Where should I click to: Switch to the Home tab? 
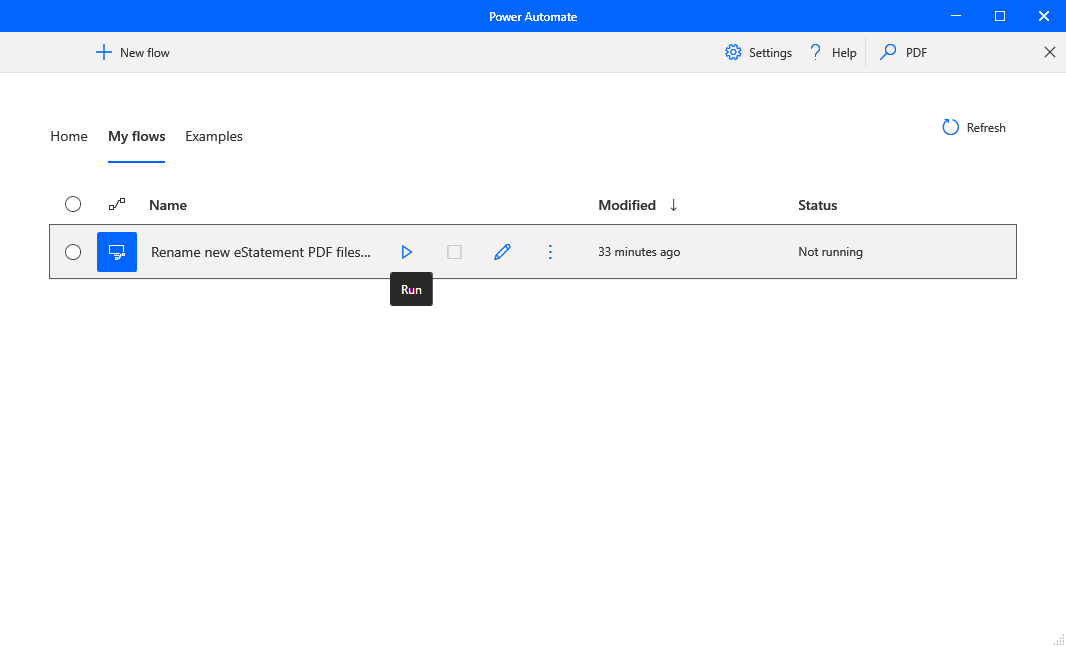click(x=69, y=137)
